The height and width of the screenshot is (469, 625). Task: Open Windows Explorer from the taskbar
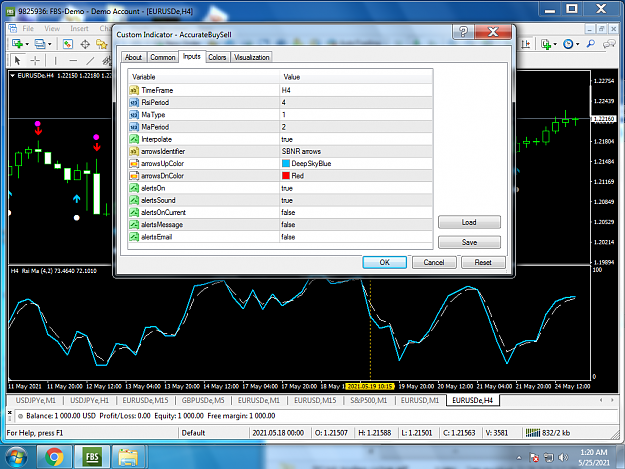[x=128, y=457]
